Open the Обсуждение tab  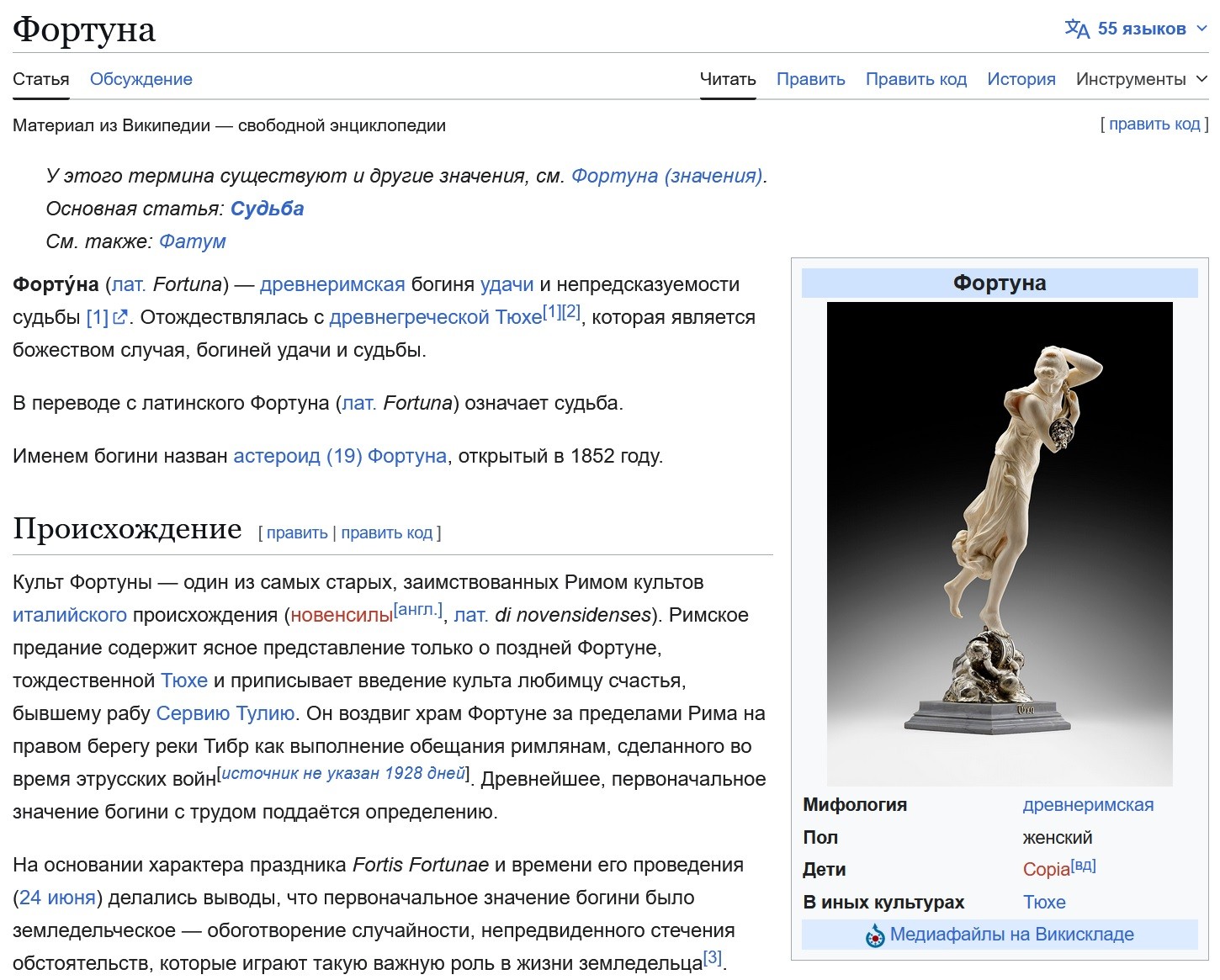[x=141, y=79]
